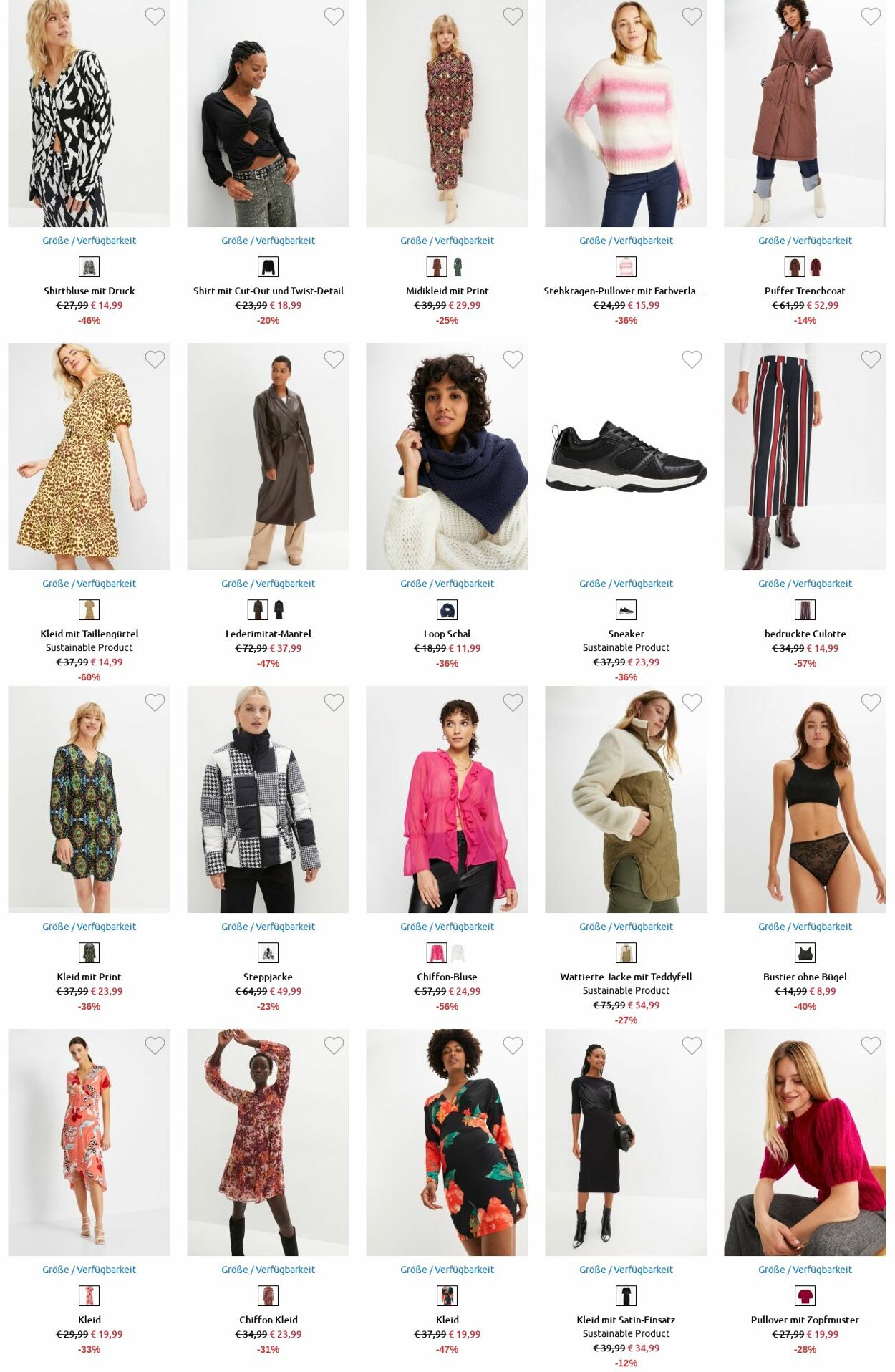This screenshot has width=895, height=1372.
Task: Open Wattierte Jacke mit Teddyfell product link
Action: coord(626,977)
